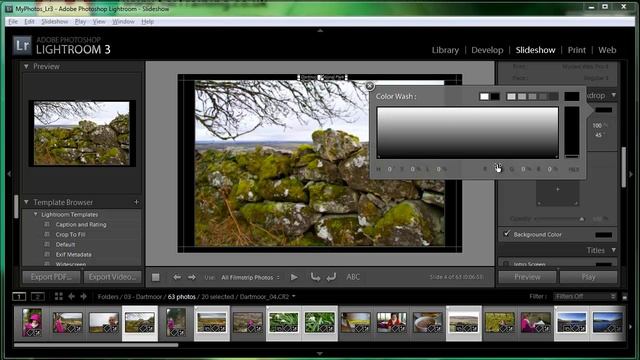Go forward using filmstrip bar right arrow
Viewport: 640px width, 360px height.
point(83,297)
